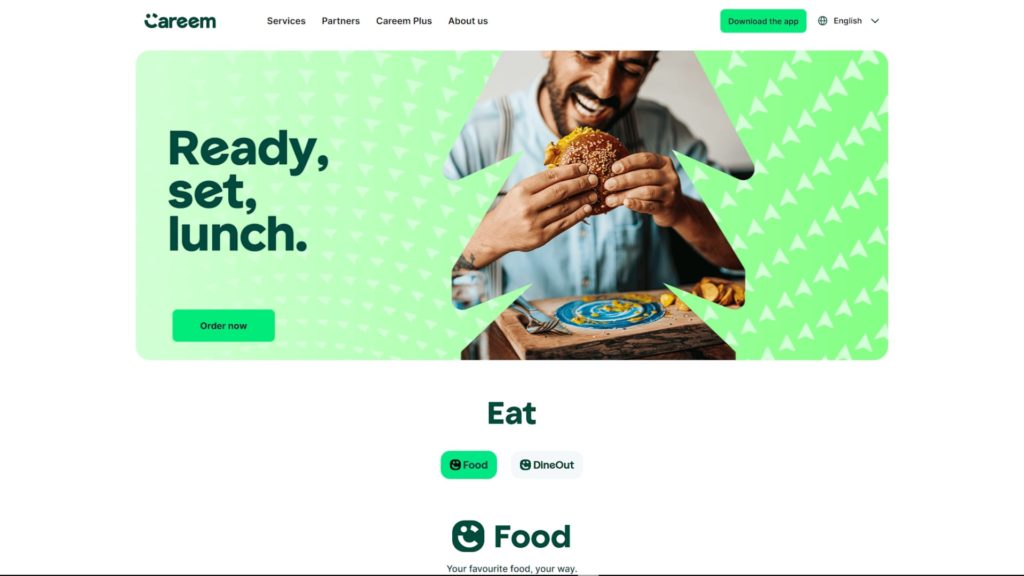Open the About us menu
This screenshot has width=1024, height=576.
468,21
